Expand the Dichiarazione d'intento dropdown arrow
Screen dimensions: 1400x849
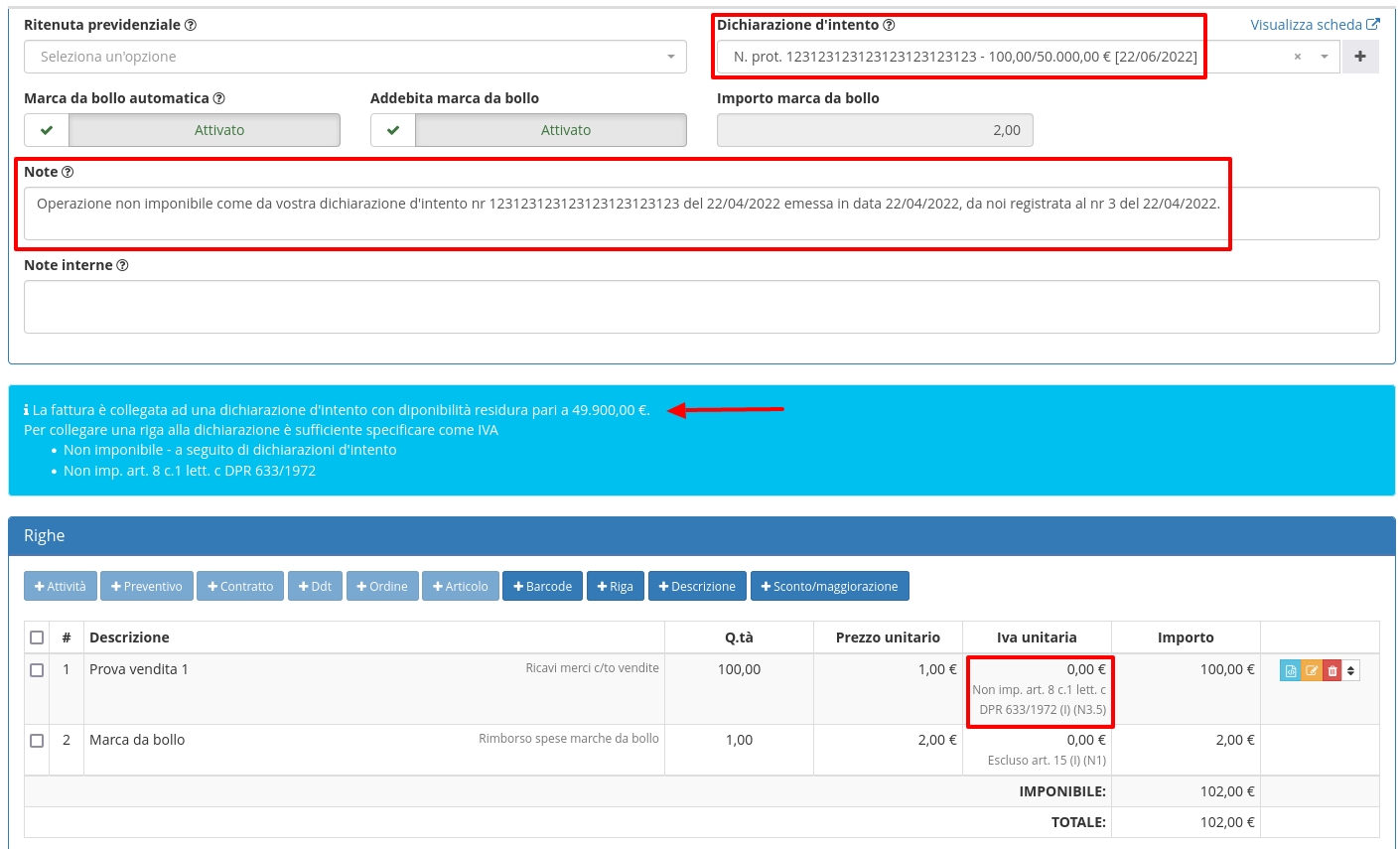tap(1324, 58)
